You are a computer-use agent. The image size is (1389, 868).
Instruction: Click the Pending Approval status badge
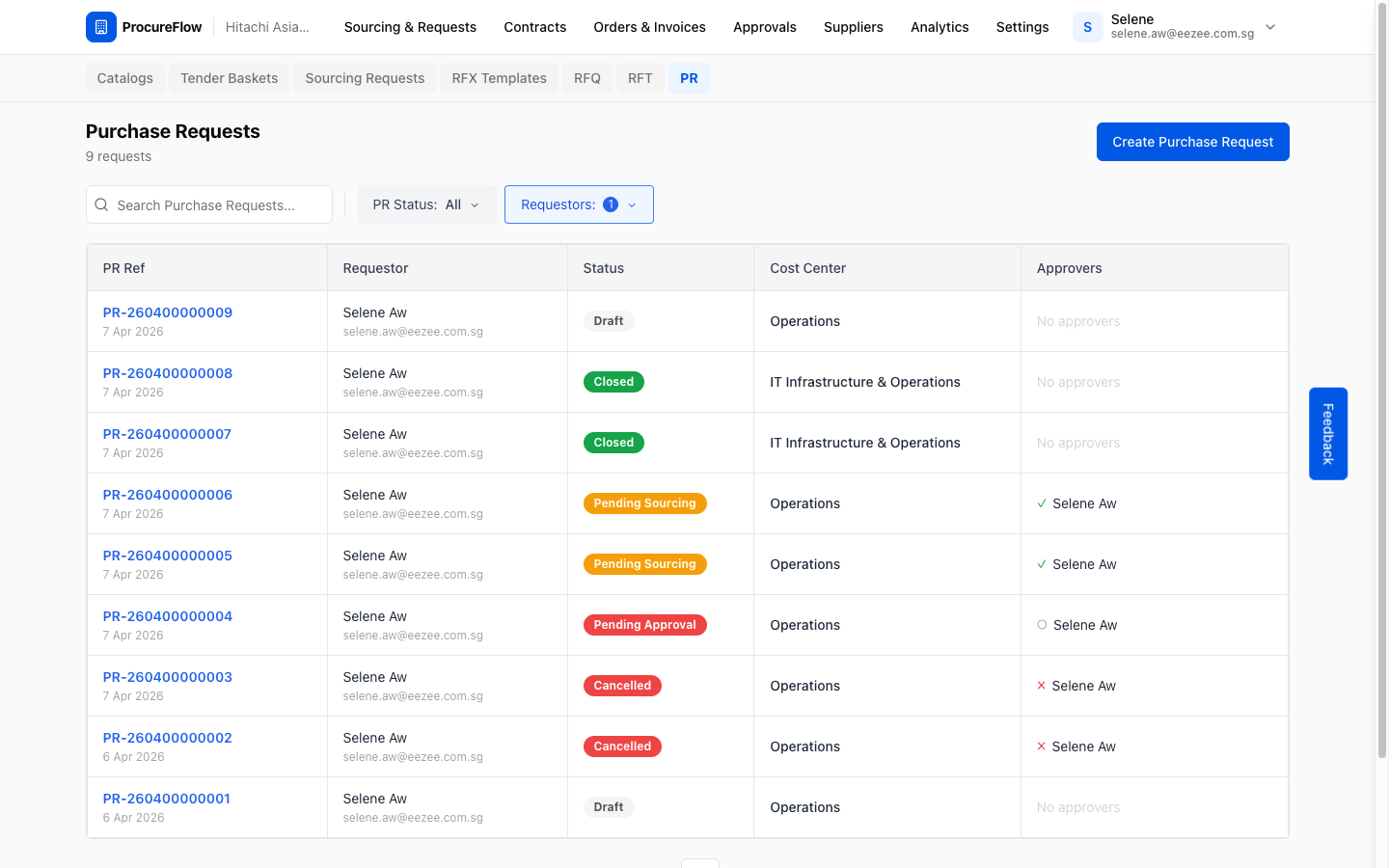(645, 625)
